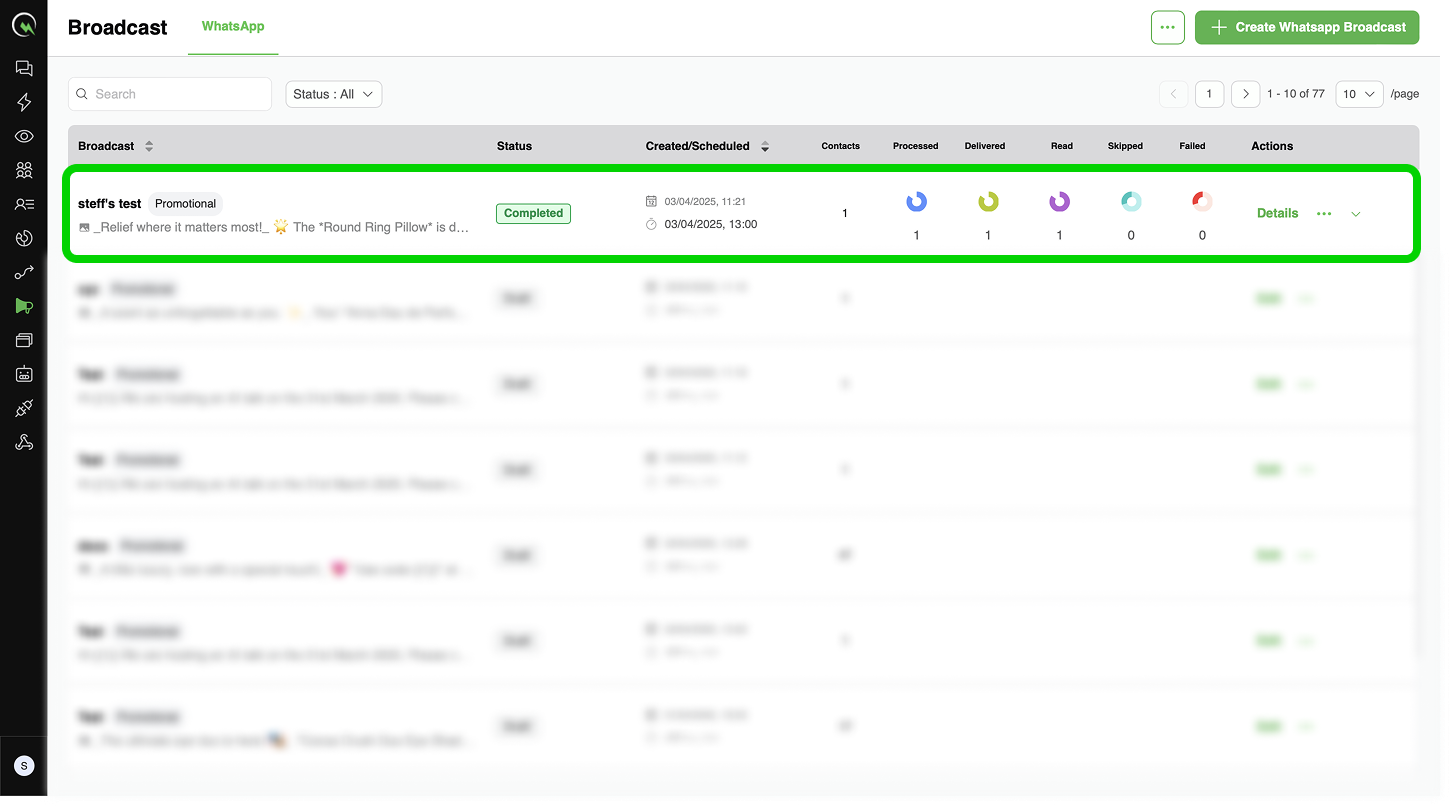The image size is (1450, 806).
Task: Open the 10 per page size dropdown
Action: click(1359, 94)
